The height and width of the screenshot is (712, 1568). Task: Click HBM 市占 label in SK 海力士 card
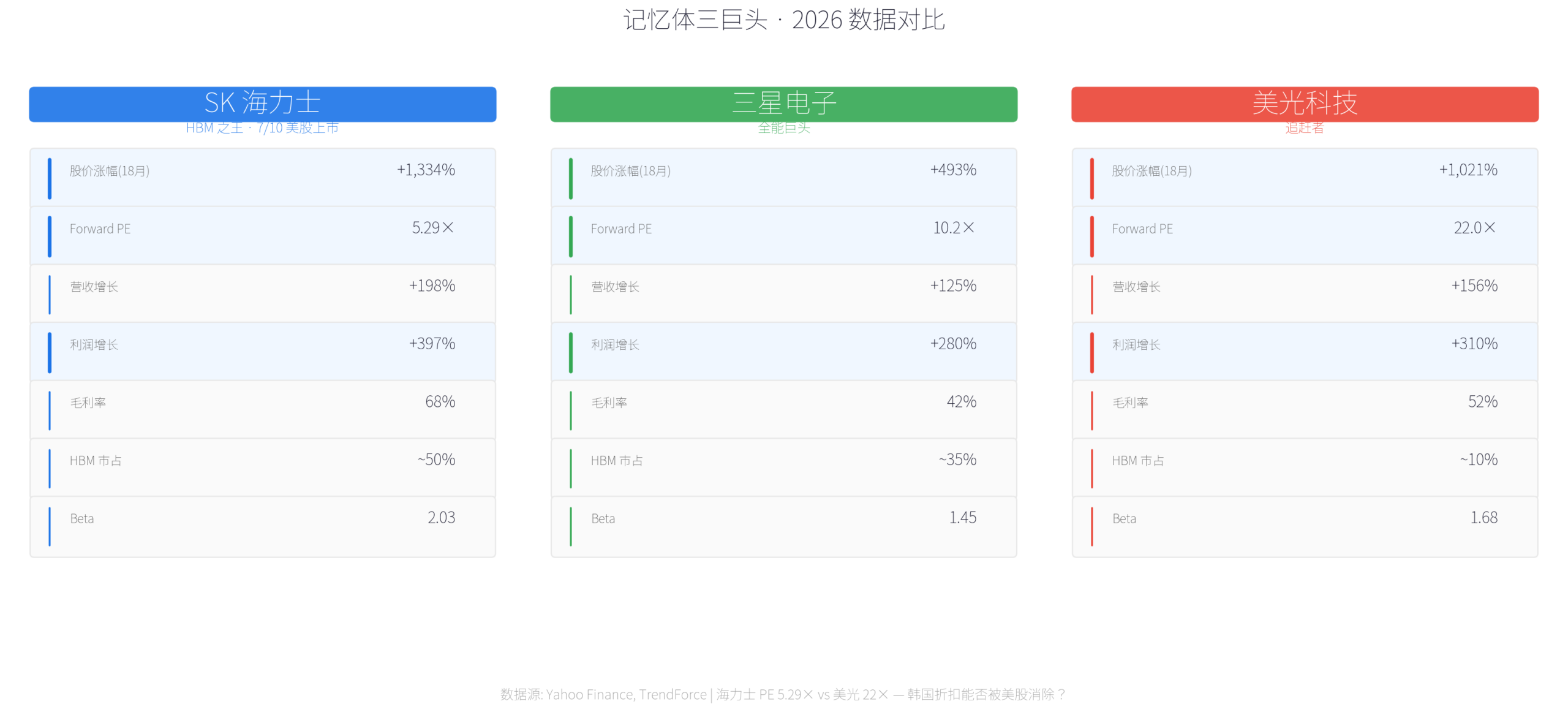pos(96,461)
